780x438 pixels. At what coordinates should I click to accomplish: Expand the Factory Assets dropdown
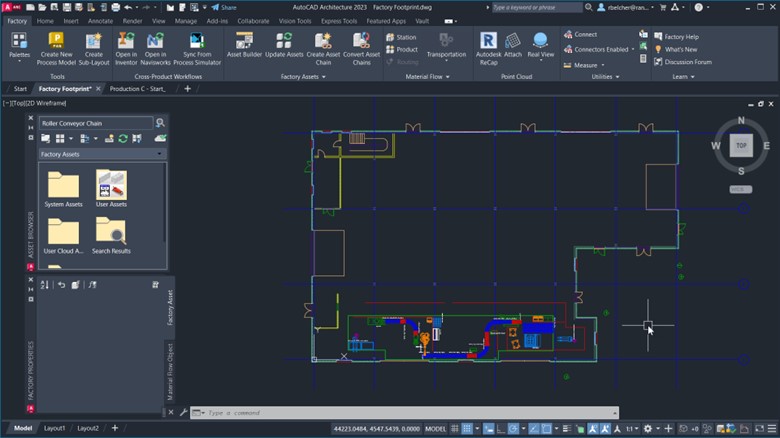[x=102, y=154]
